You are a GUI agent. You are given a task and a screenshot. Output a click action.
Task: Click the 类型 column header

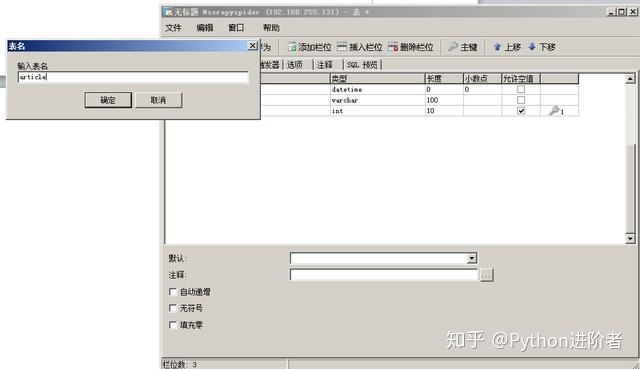[378, 79]
